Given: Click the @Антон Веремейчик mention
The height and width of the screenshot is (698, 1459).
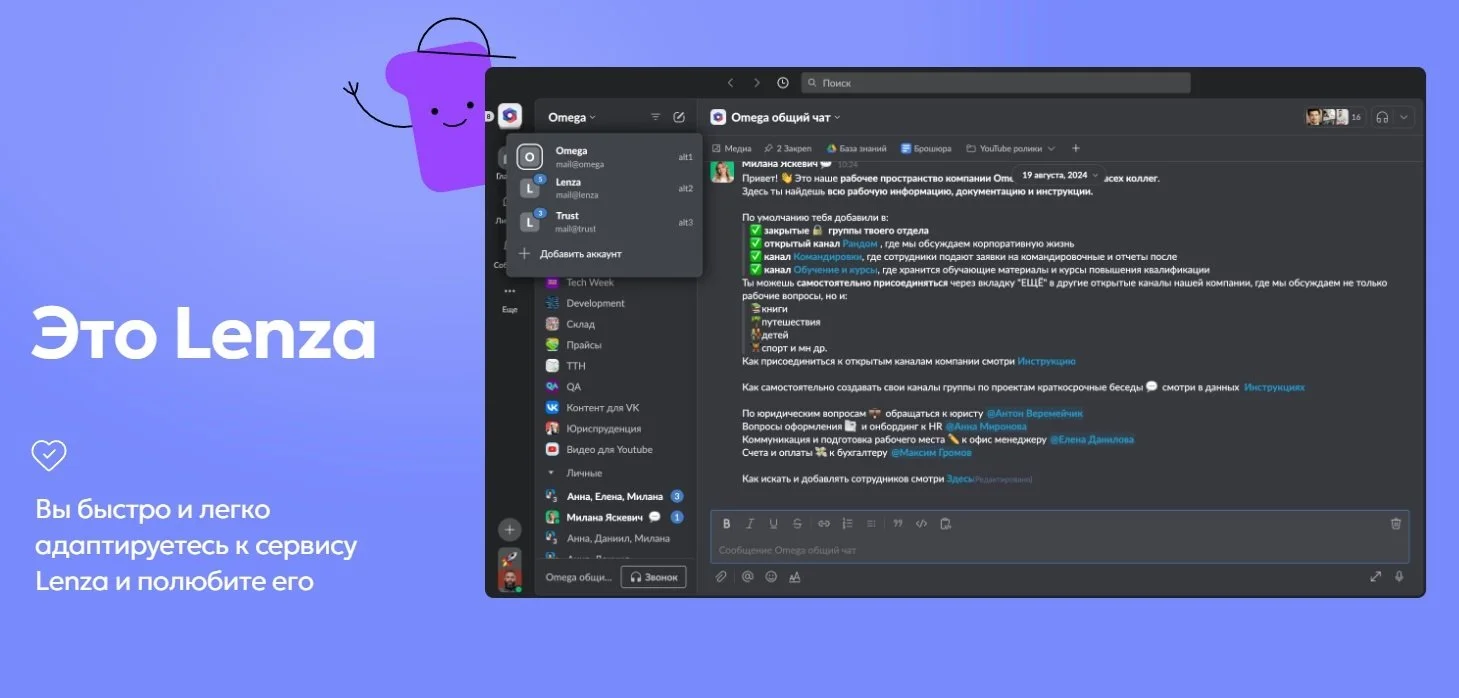Looking at the screenshot, I should pos(1035,413).
